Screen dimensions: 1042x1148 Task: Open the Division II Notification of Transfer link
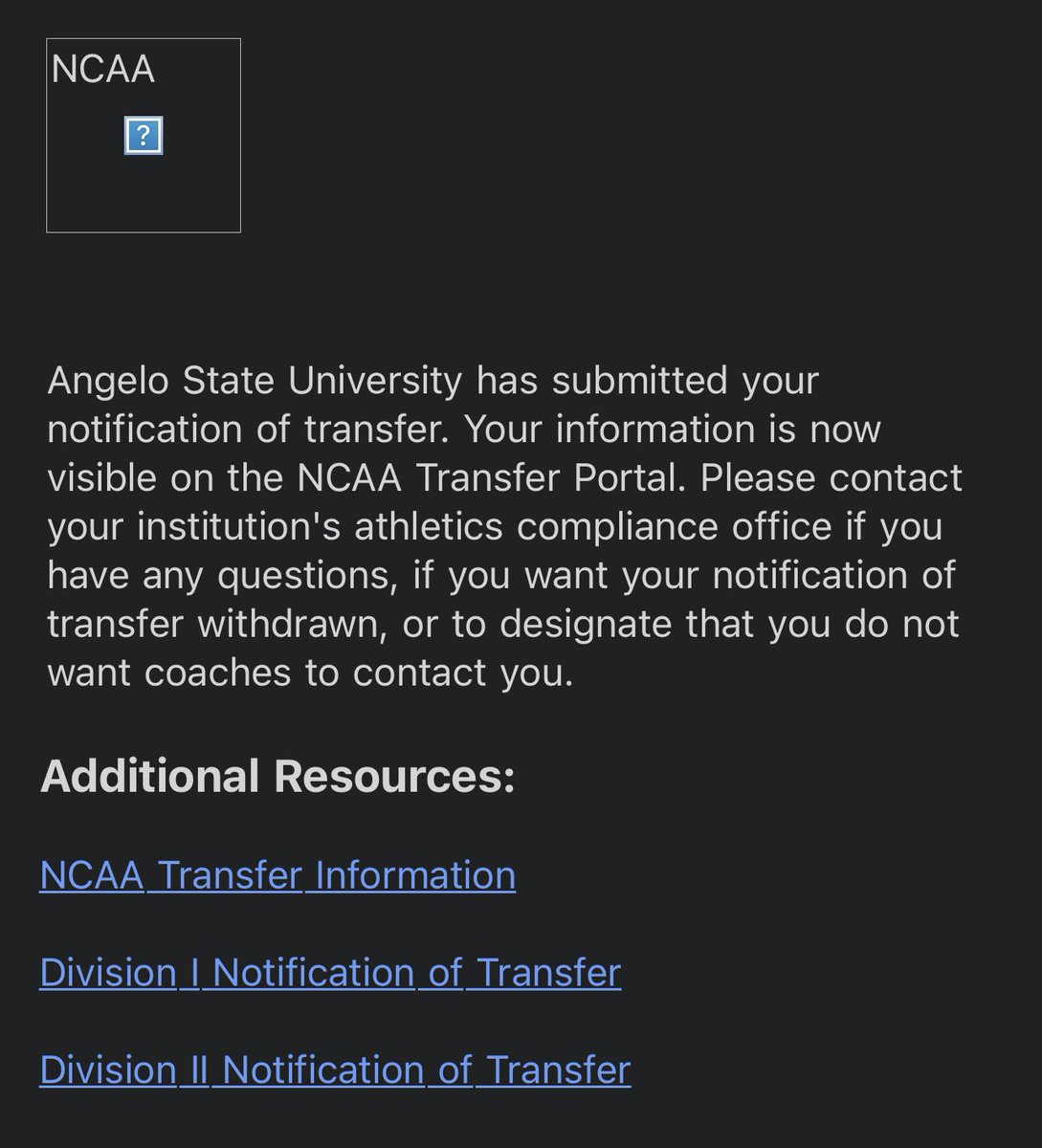(335, 1071)
